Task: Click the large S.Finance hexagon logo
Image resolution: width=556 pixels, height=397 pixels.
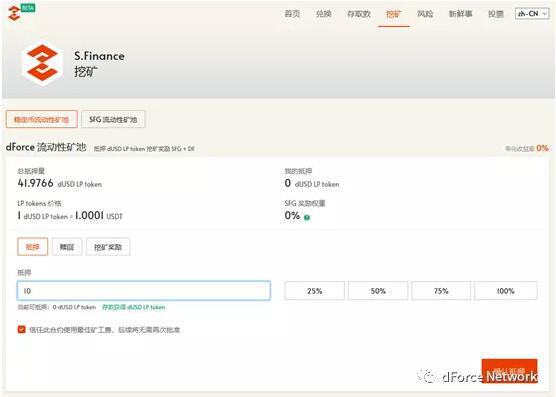Action: tap(42, 63)
